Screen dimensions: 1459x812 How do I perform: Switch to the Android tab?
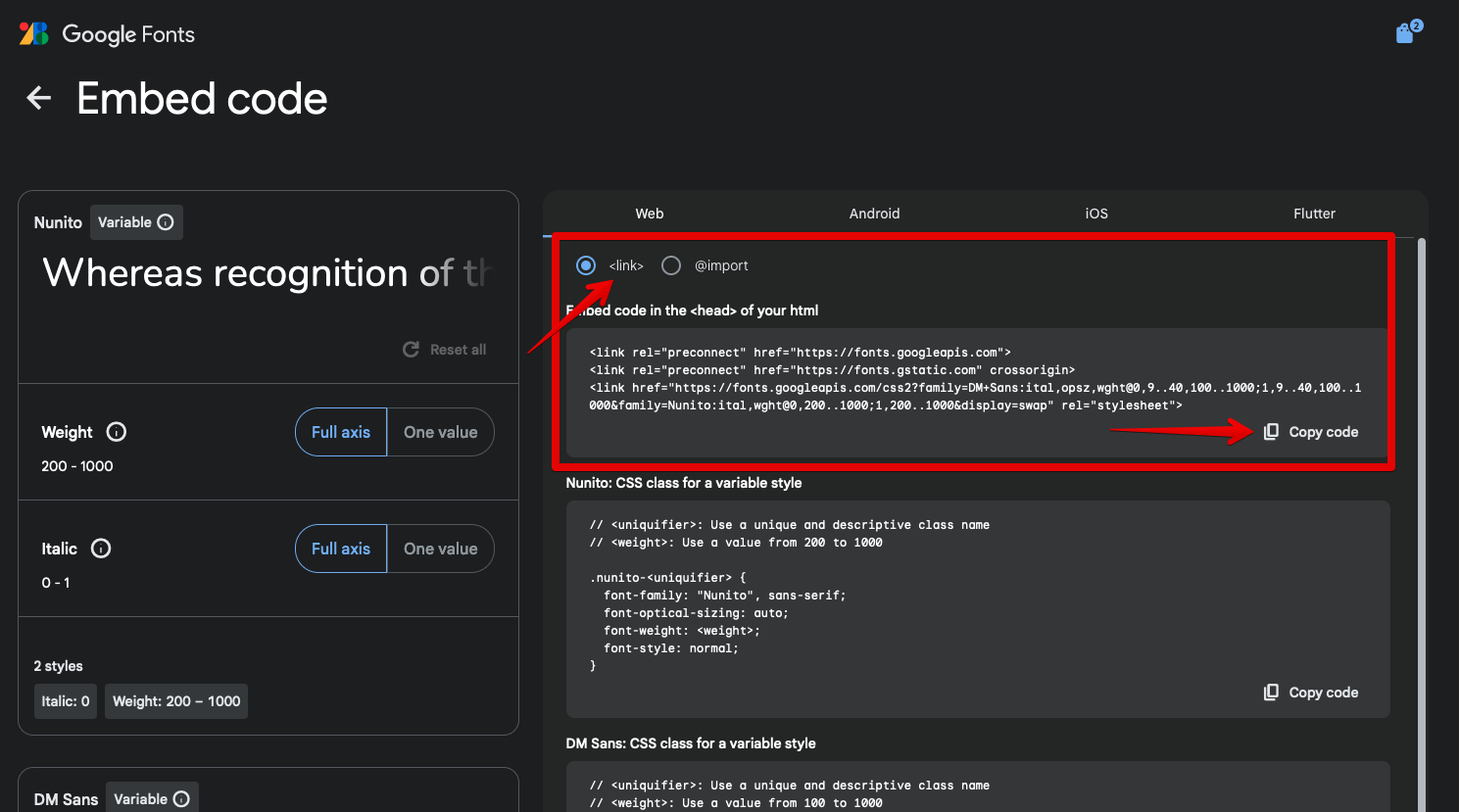point(873,214)
